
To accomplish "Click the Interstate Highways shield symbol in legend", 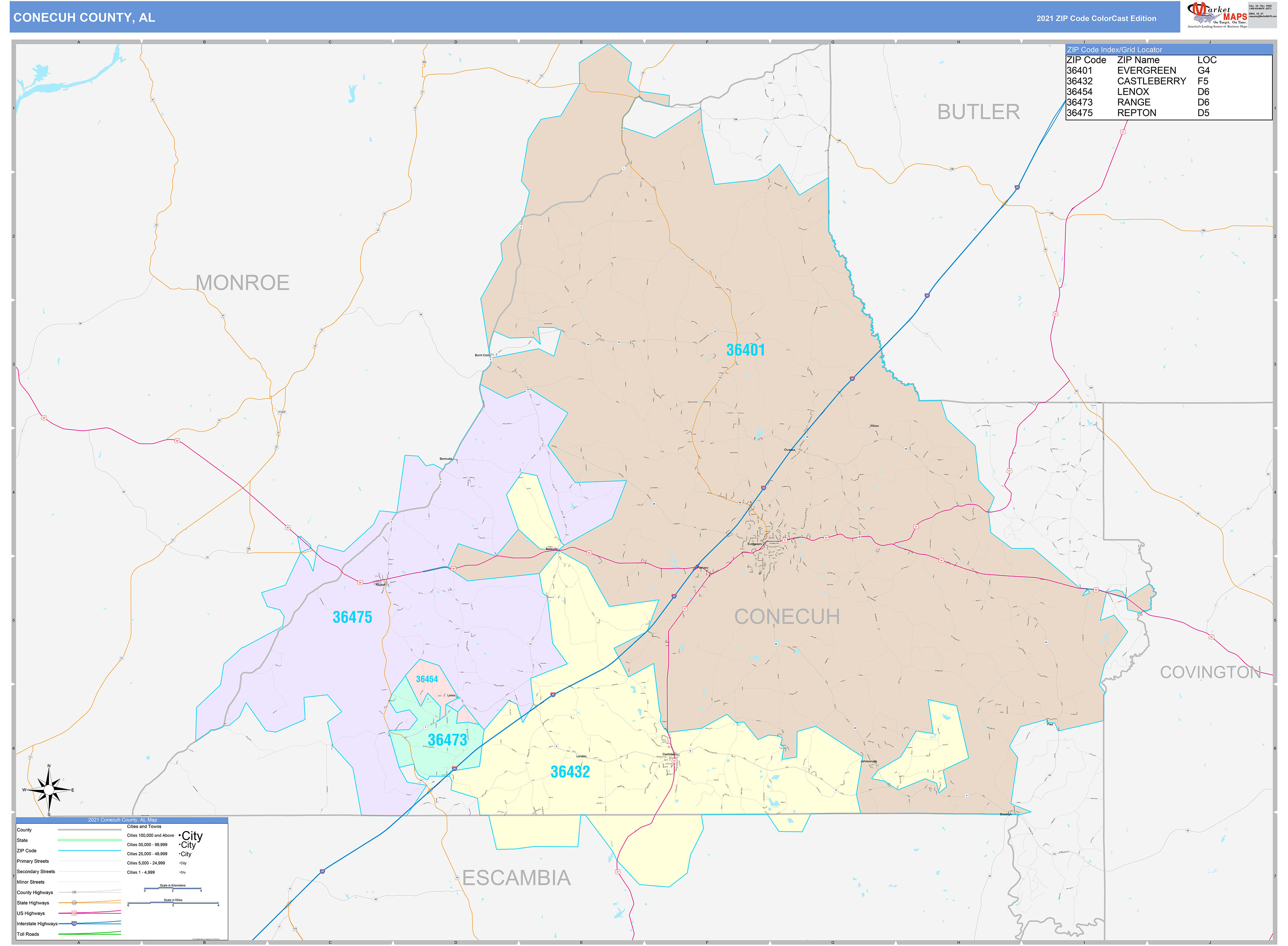I will [75, 924].
